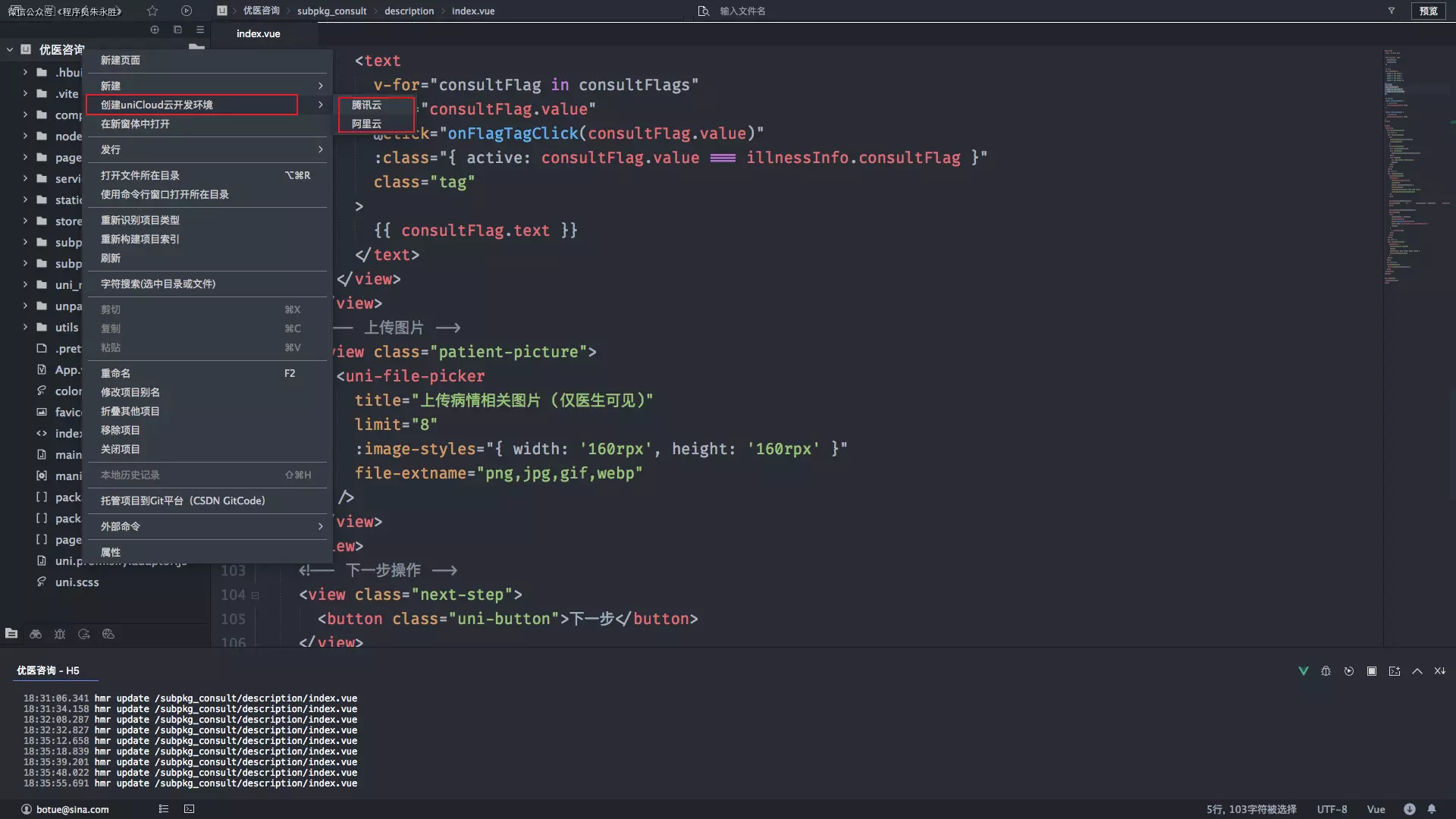Click the bookmark star icon in top toolbar
The image size is (1456, 819).
tap(152, 11)
